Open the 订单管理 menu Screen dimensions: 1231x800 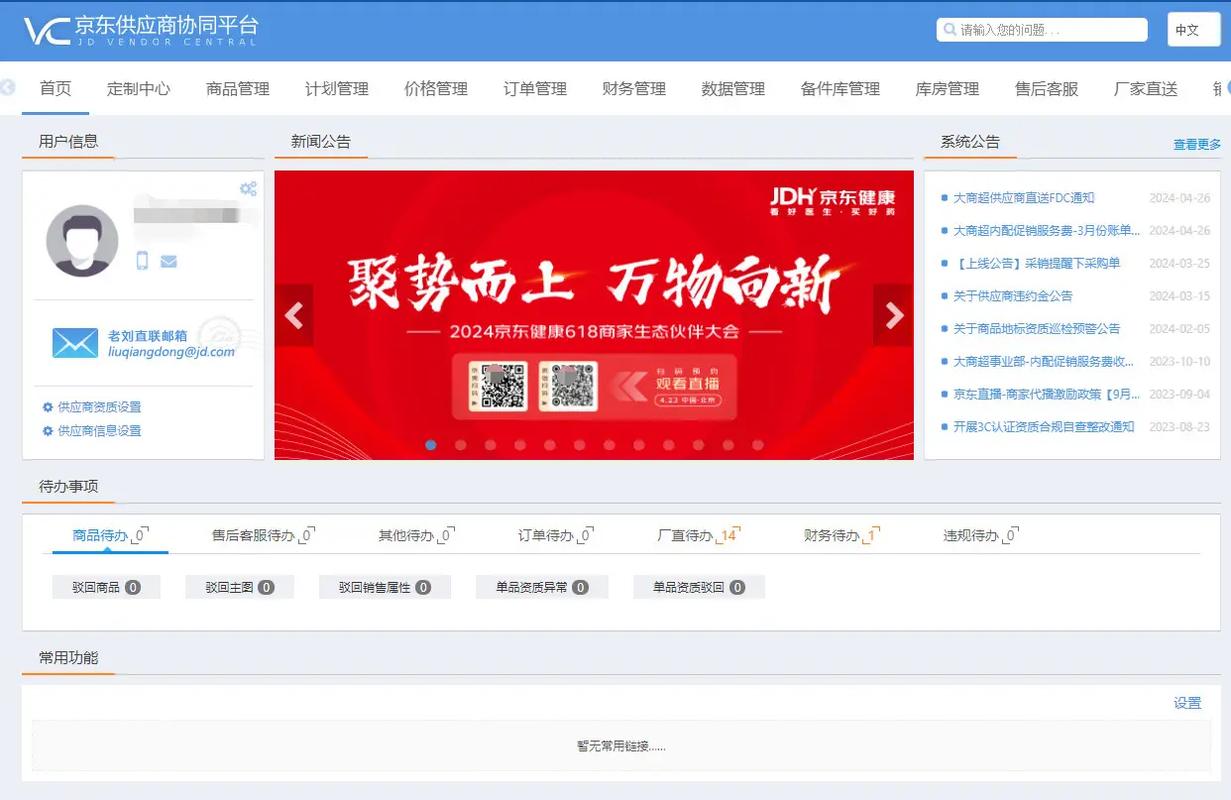[x=535, y=89]
